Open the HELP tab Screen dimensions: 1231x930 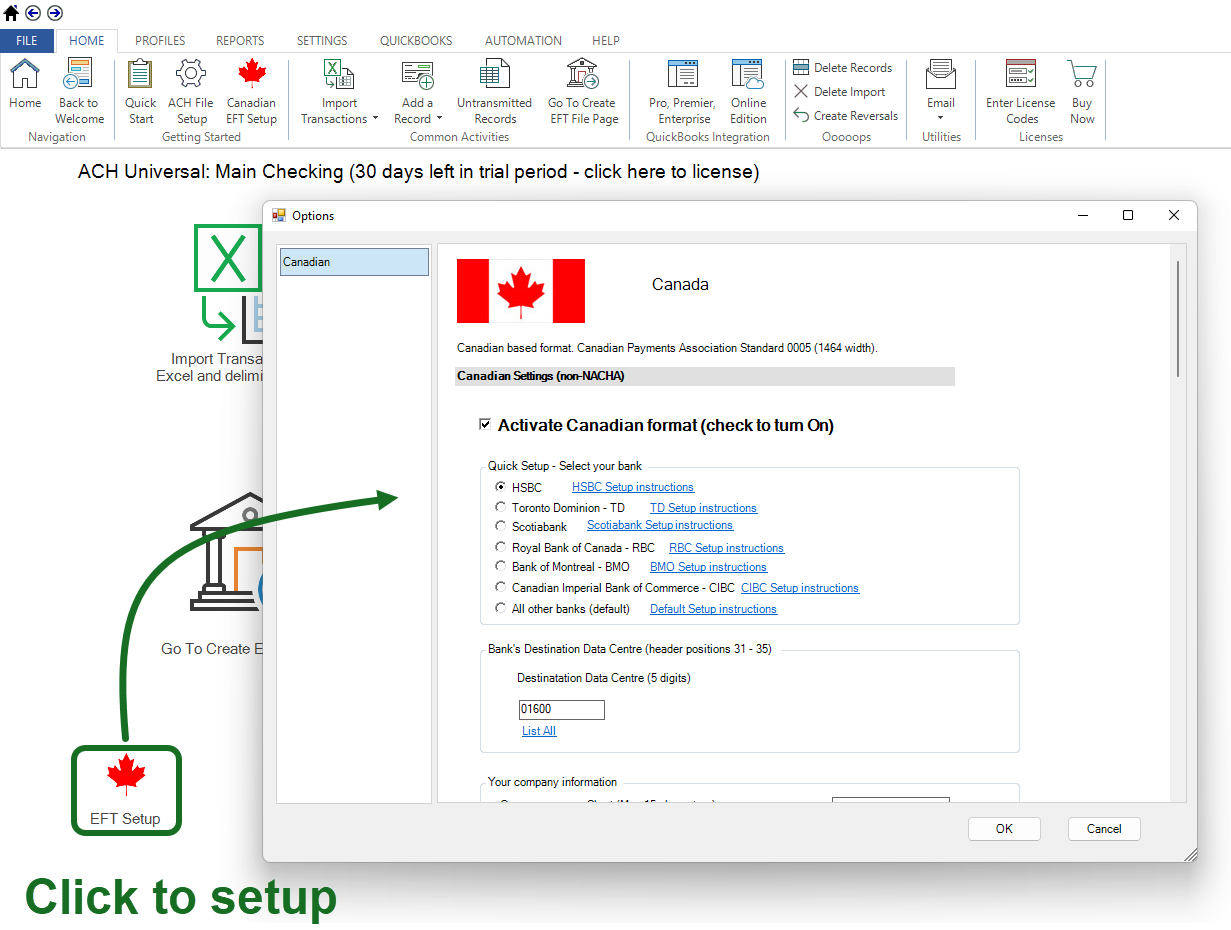click(605, 41)
